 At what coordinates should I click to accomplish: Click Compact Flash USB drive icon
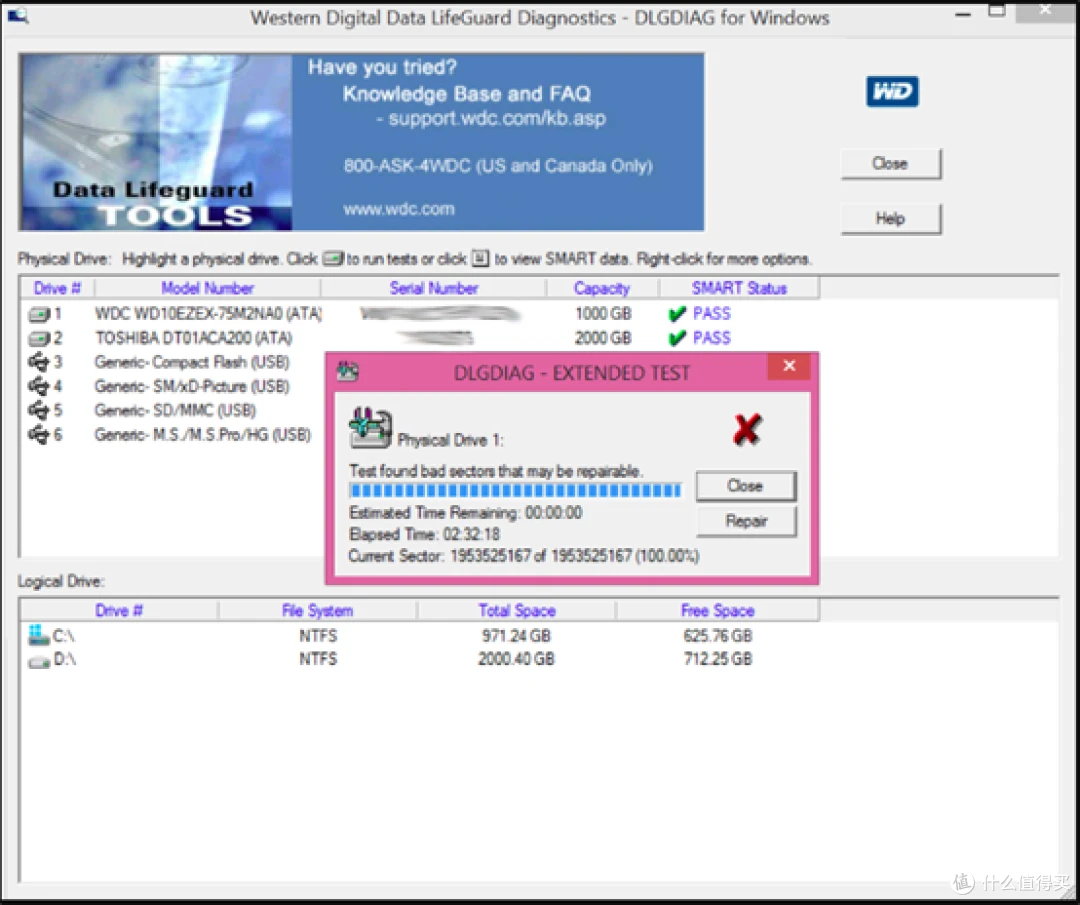point(39,362)
